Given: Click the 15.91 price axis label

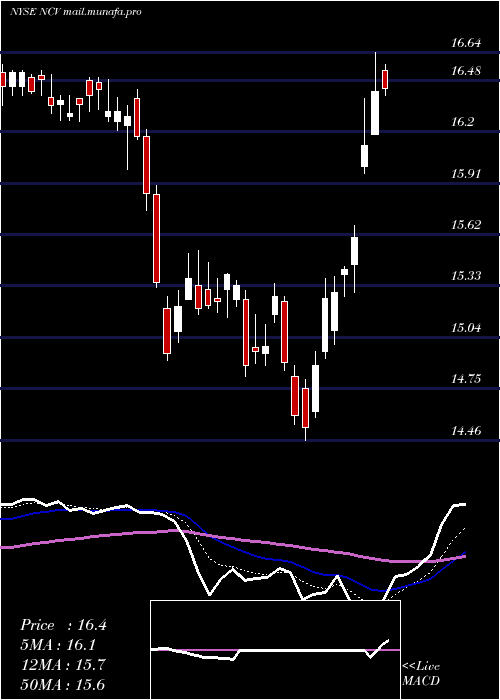Looking at the screenshot, I should point(466,173).
